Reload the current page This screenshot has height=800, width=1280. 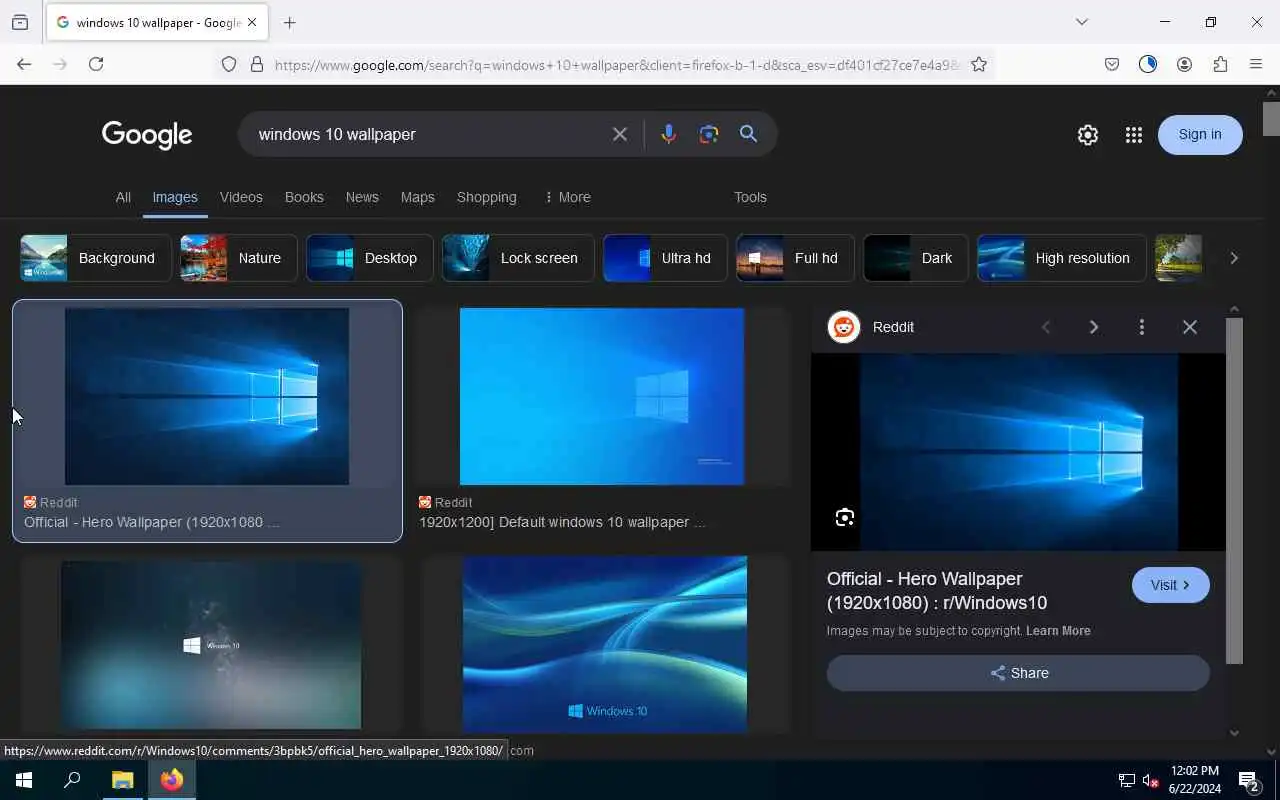(96, 64)
